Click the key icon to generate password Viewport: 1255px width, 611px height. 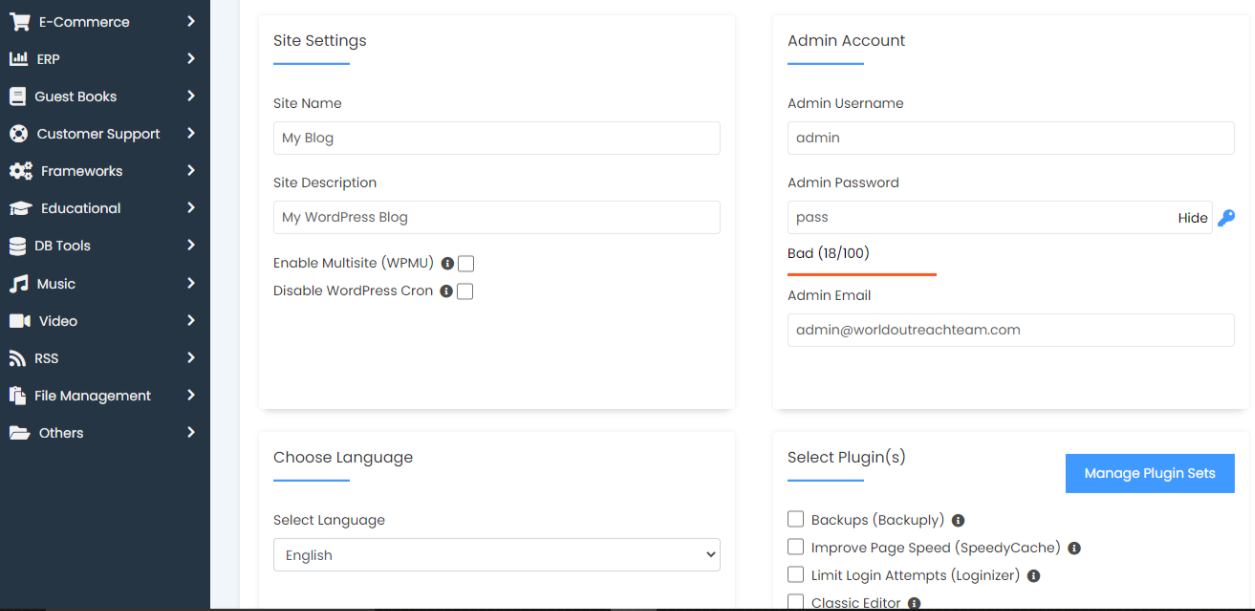tap(1226, 218)
